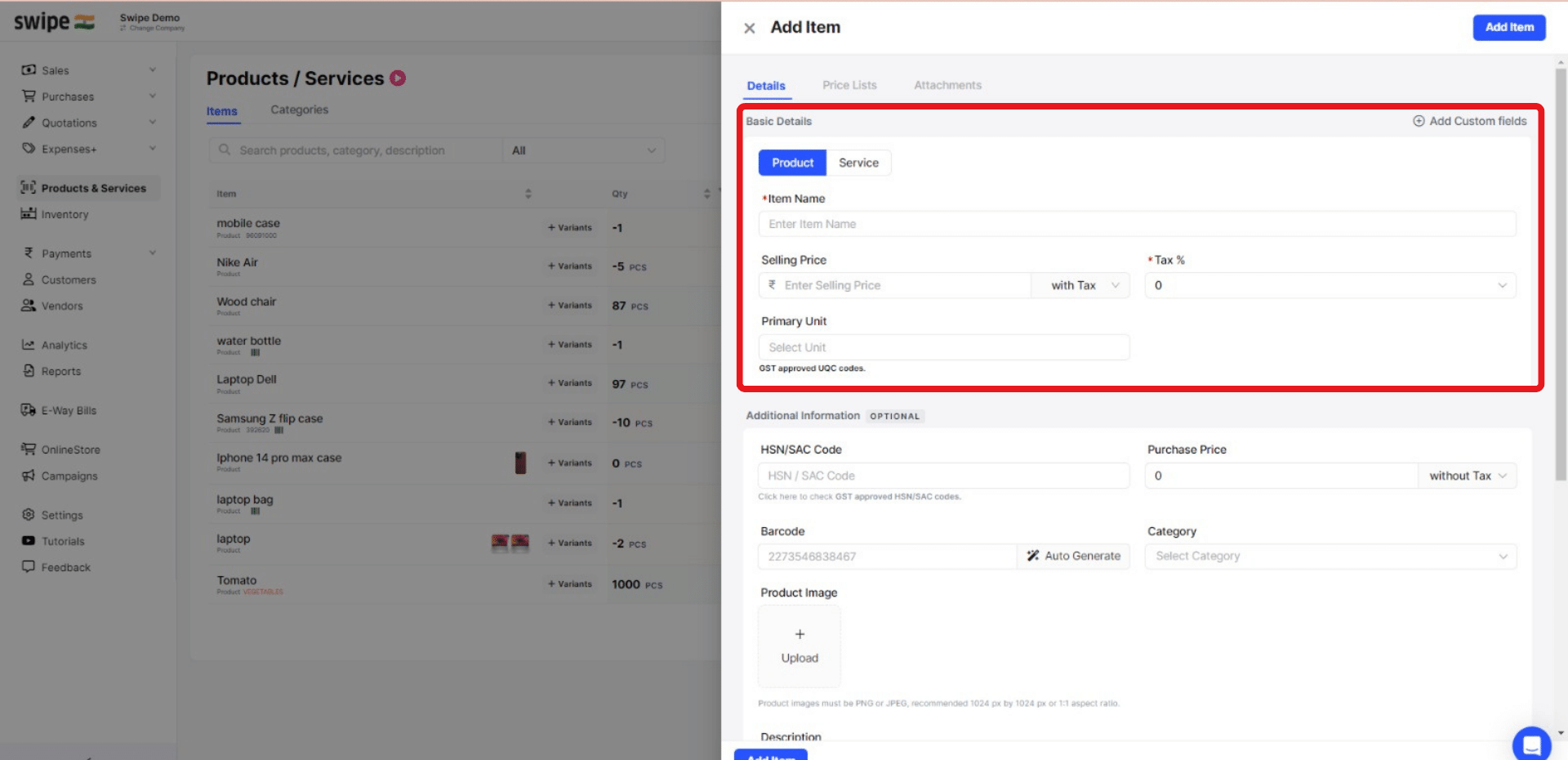This screenshot has width=1568, height=760.
Task: Click the Add Item button
Action: click(x=1508, y=27)
